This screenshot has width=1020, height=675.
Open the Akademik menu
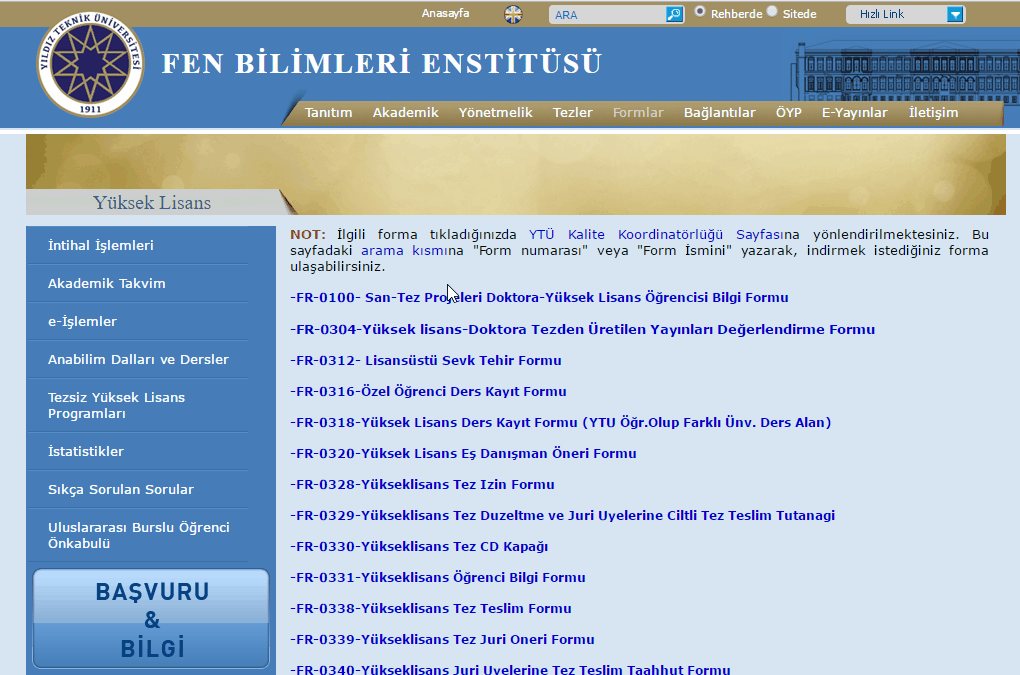click(x=405, y=113)
